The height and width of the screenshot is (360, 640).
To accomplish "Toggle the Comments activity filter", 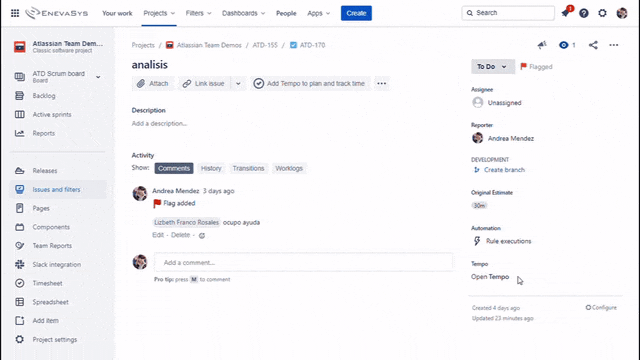I will pyautogui.click(x=174, y=168).
